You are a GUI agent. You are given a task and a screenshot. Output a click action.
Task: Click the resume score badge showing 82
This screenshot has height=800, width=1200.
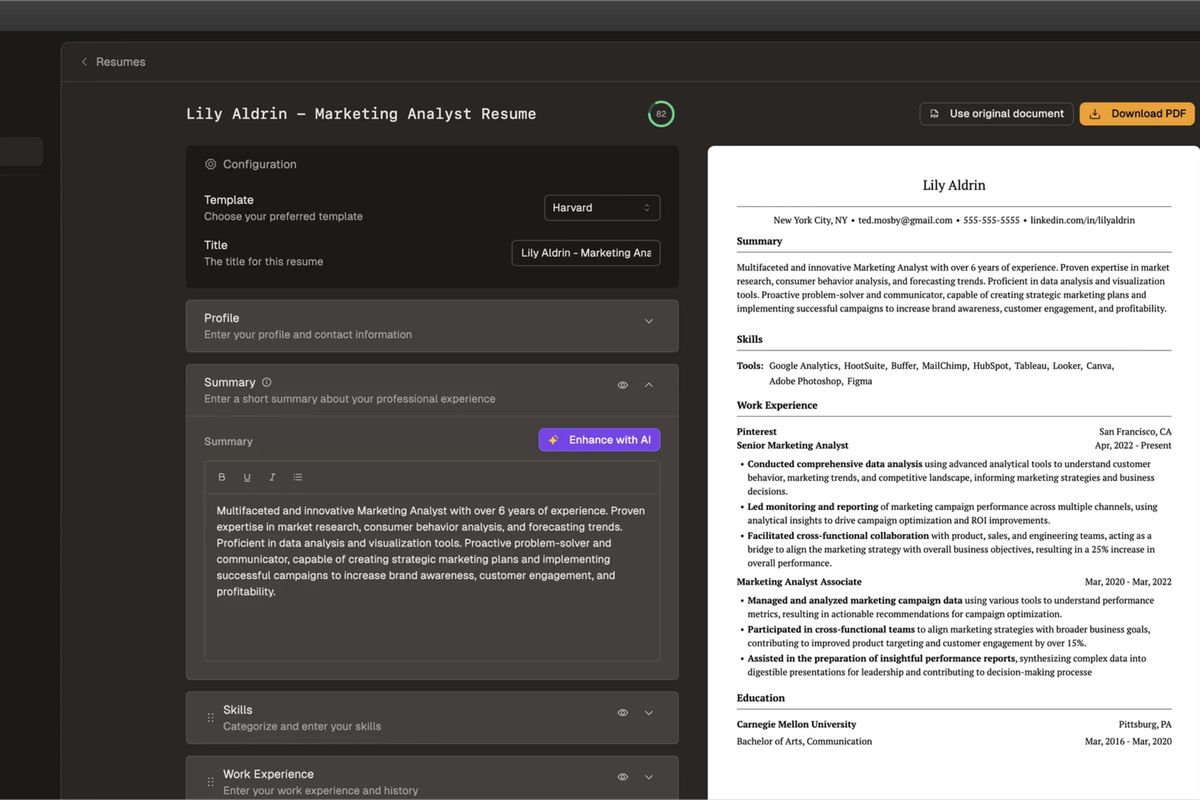661,114
